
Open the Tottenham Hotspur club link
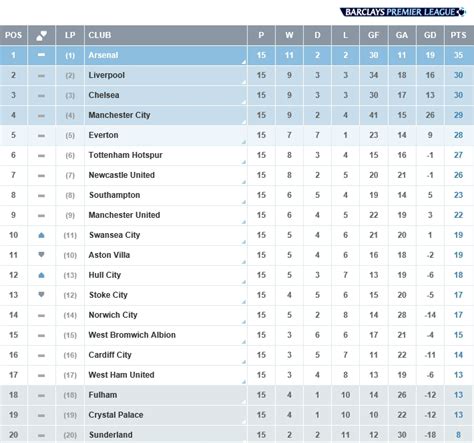click(x=125, y=155)
